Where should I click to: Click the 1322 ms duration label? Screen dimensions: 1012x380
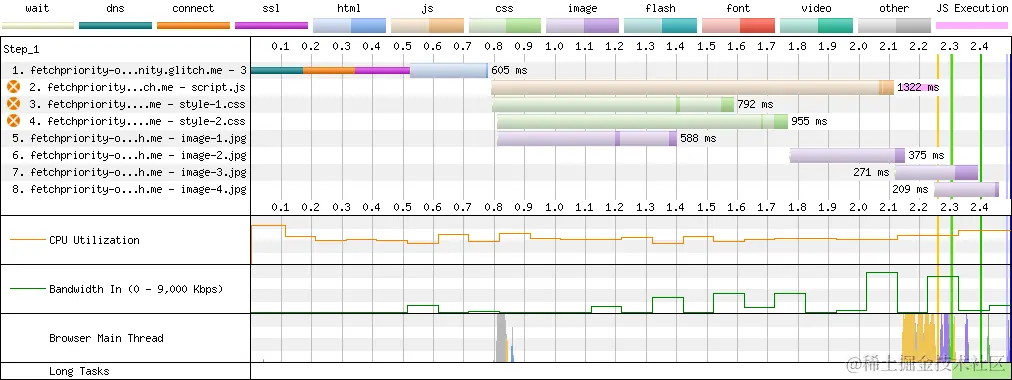tap(918, 87)
